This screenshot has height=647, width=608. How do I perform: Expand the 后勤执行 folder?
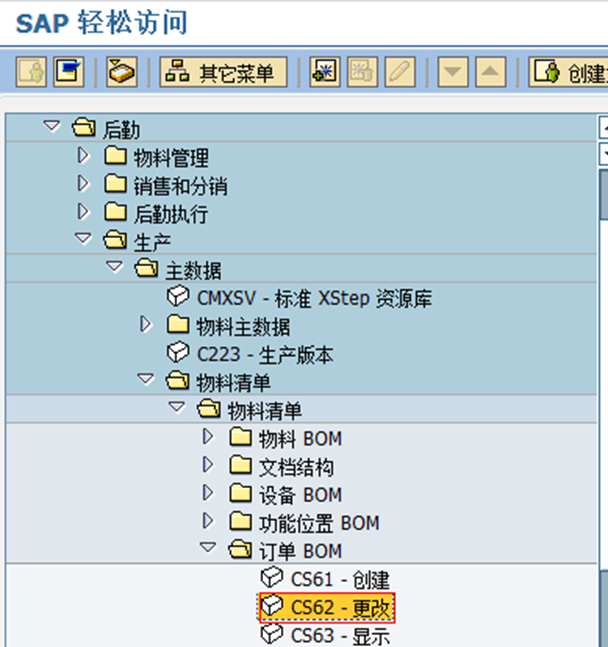[84, 212]
